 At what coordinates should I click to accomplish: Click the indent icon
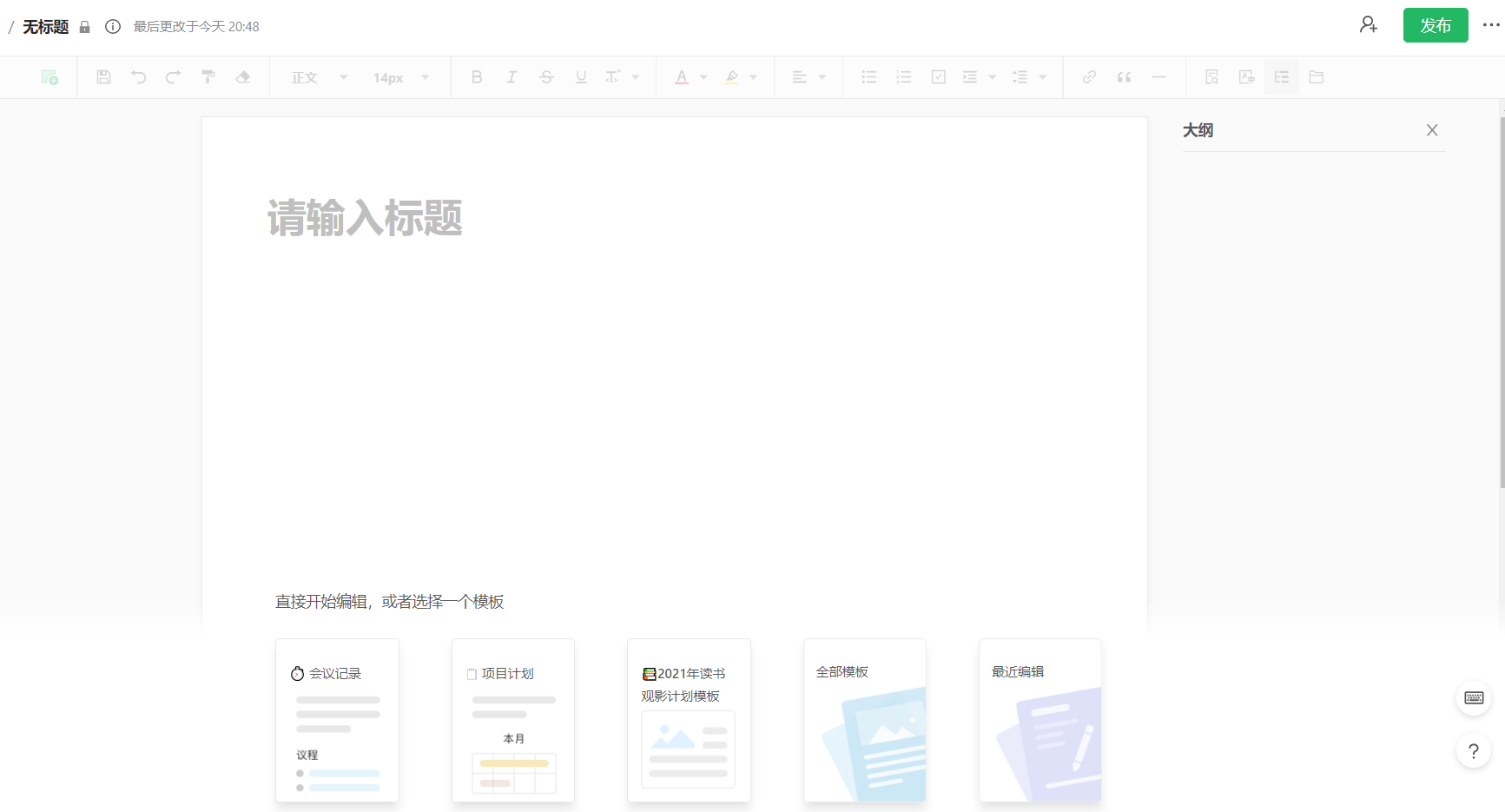coord(970,77)
